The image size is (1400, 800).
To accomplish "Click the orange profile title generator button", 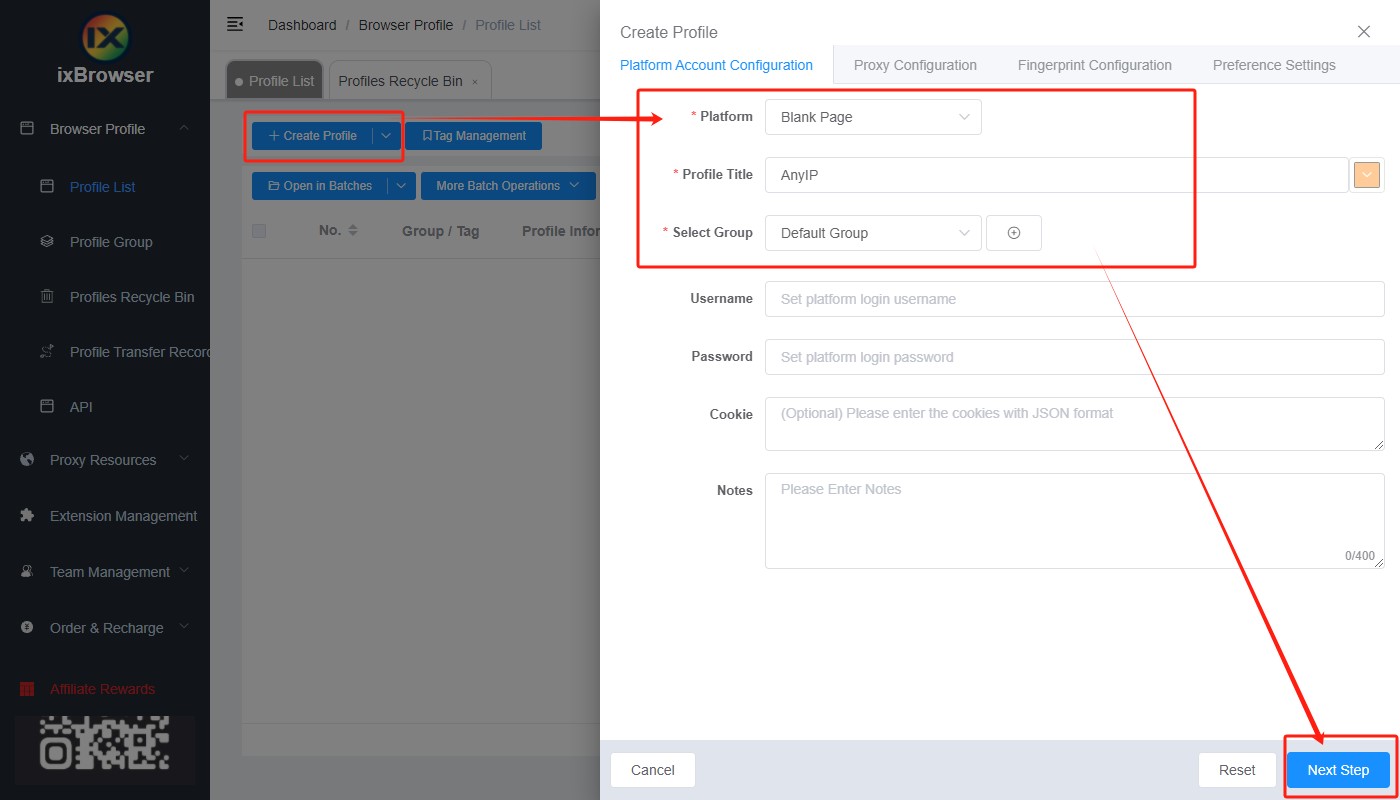I will tap(1366, 174).
